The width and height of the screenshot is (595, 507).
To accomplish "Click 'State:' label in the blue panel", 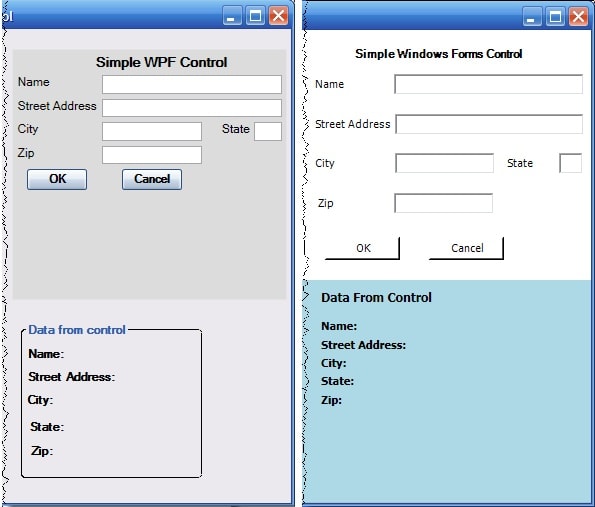I will (x=337, y=381).
